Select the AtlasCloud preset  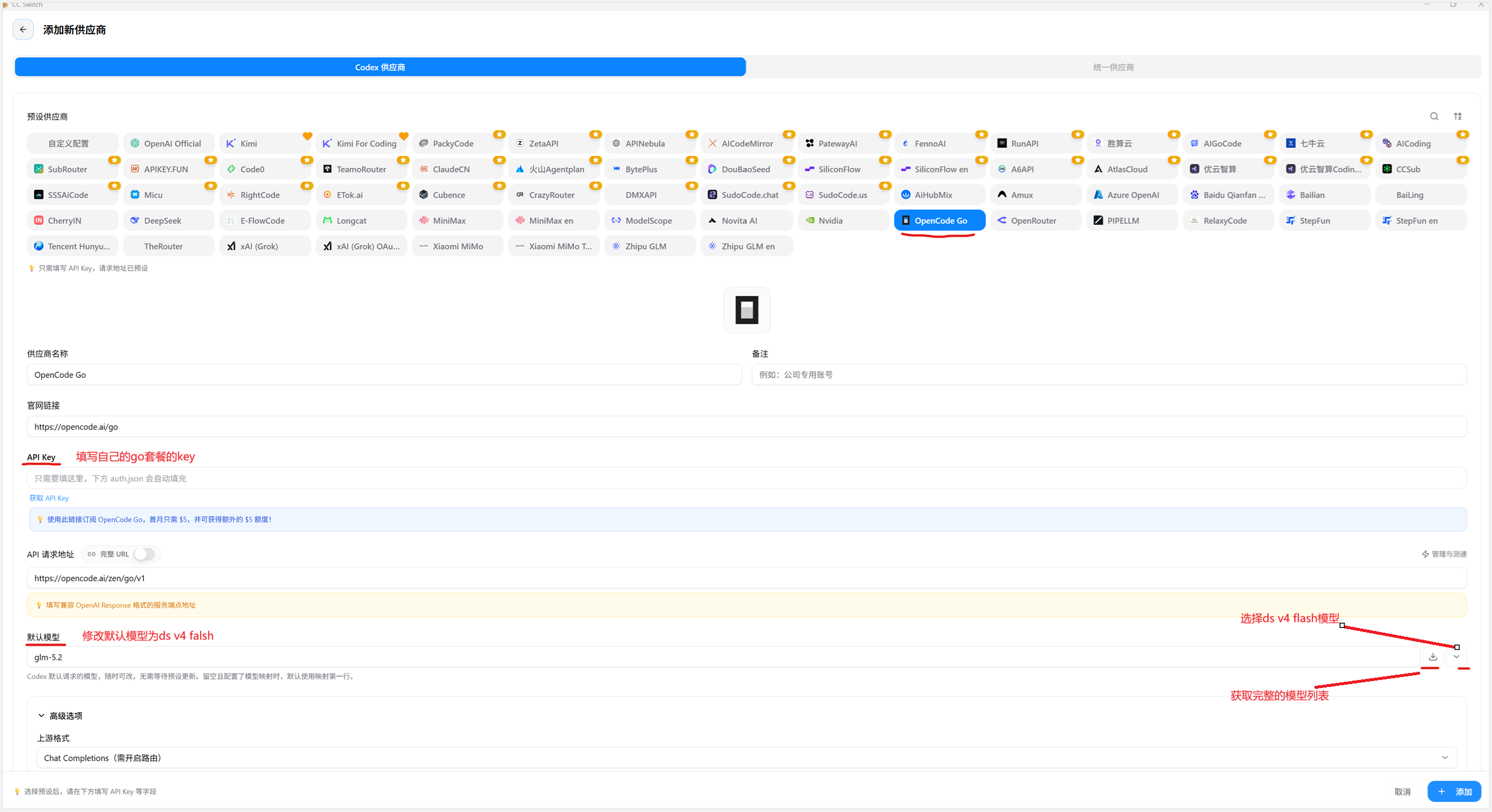[x=1132, y=169]
